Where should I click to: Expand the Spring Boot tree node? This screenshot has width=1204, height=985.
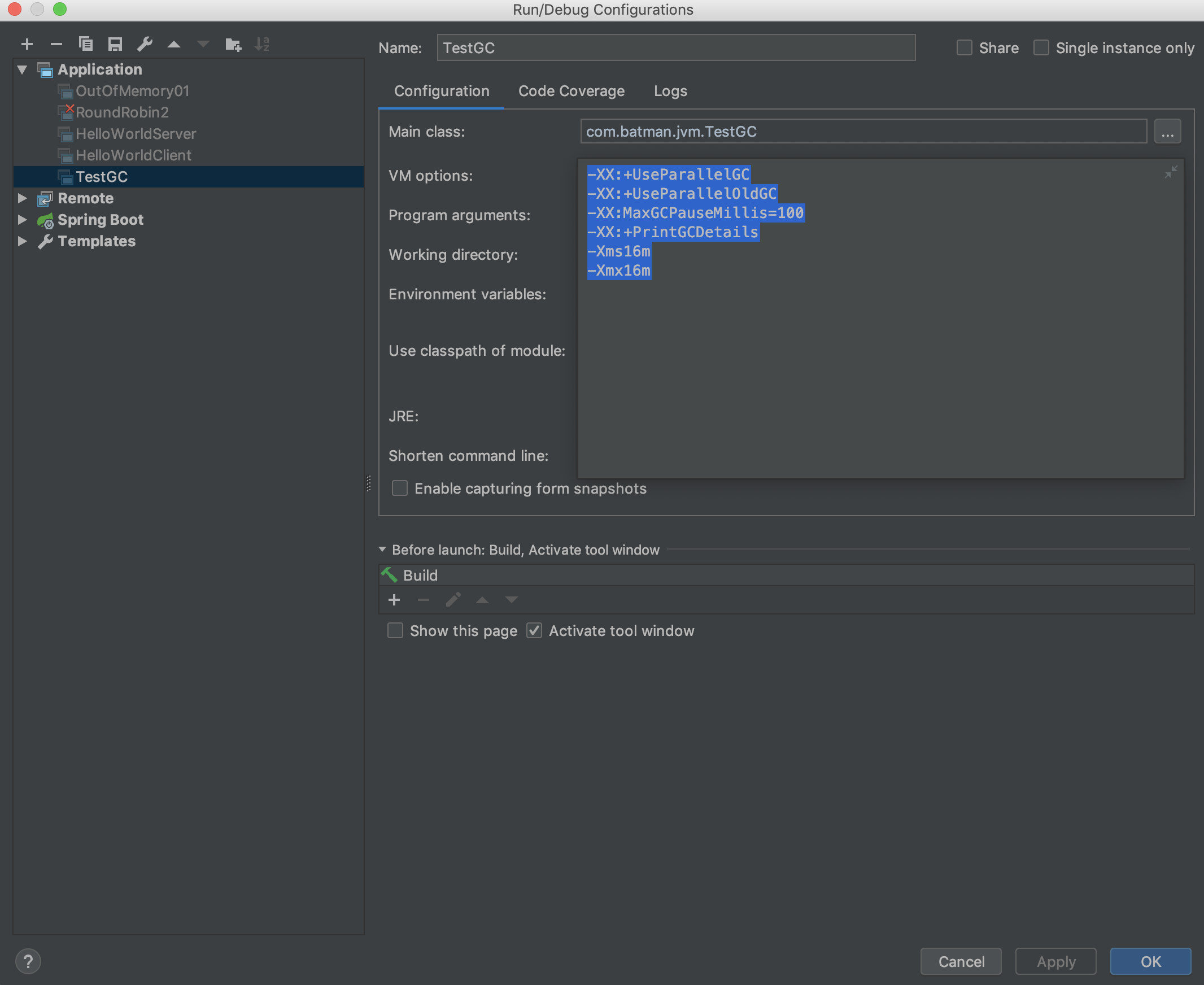22,220
